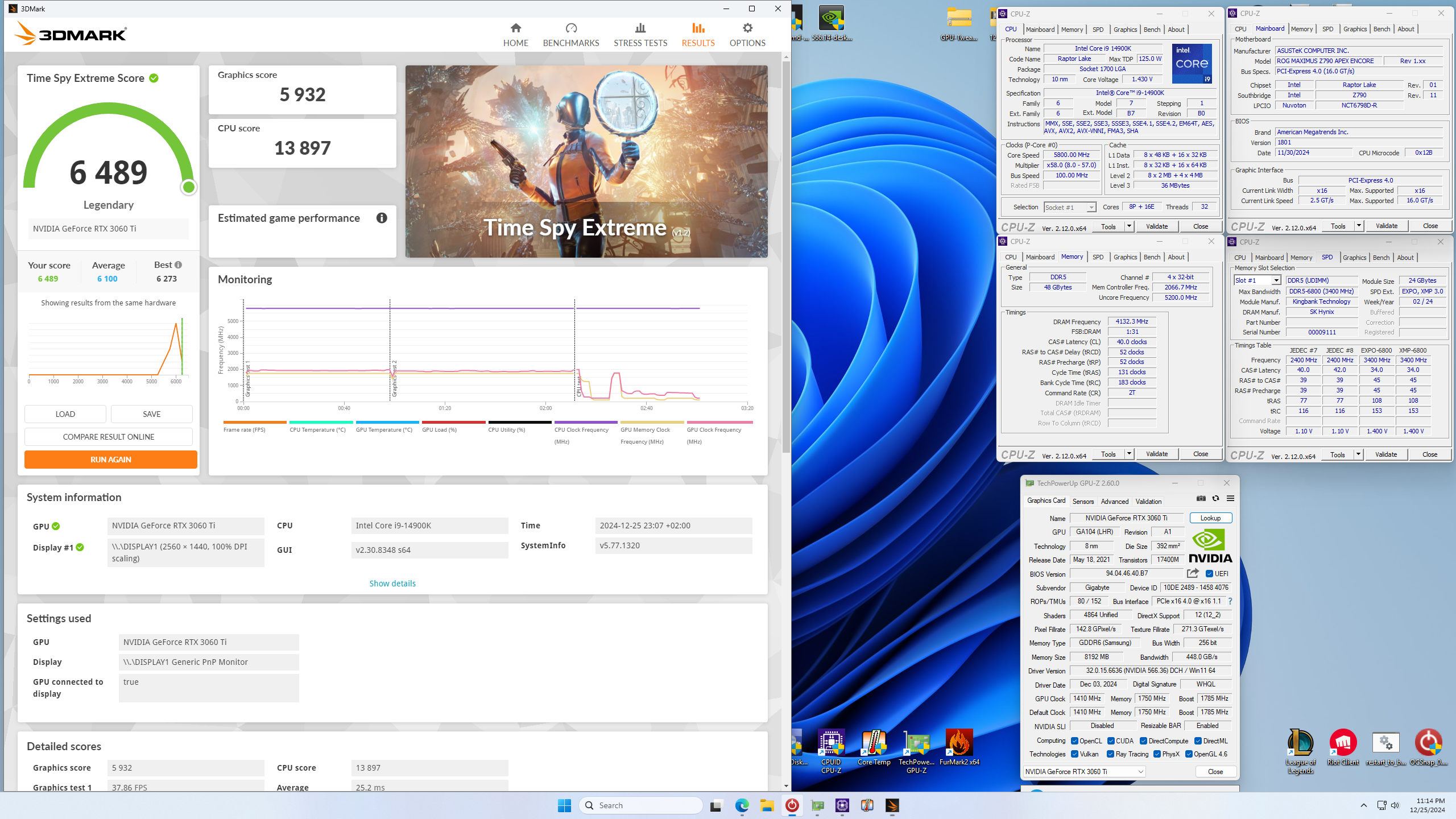Toggle the PhysX checkbox in GPU-Z
The height and width of the screenshot is (819, 1456).
coord(1157,754)
